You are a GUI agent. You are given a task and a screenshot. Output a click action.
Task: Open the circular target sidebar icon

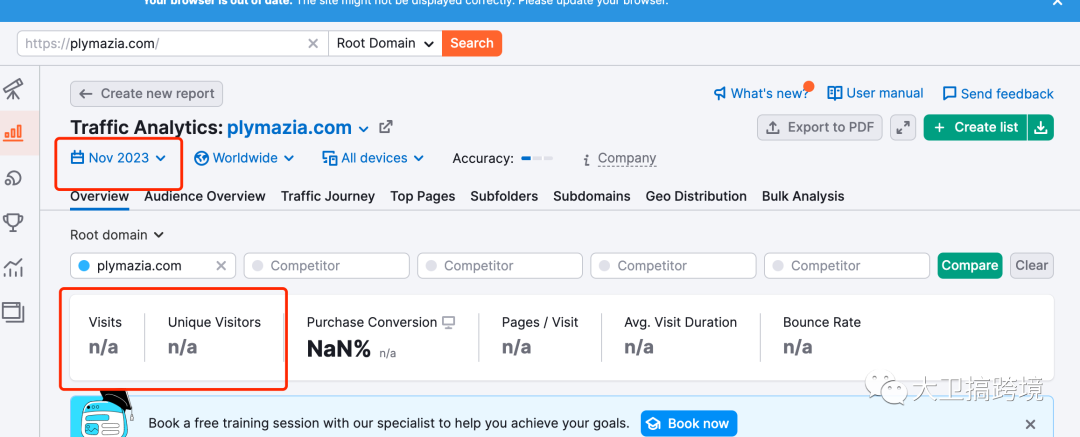13,178
